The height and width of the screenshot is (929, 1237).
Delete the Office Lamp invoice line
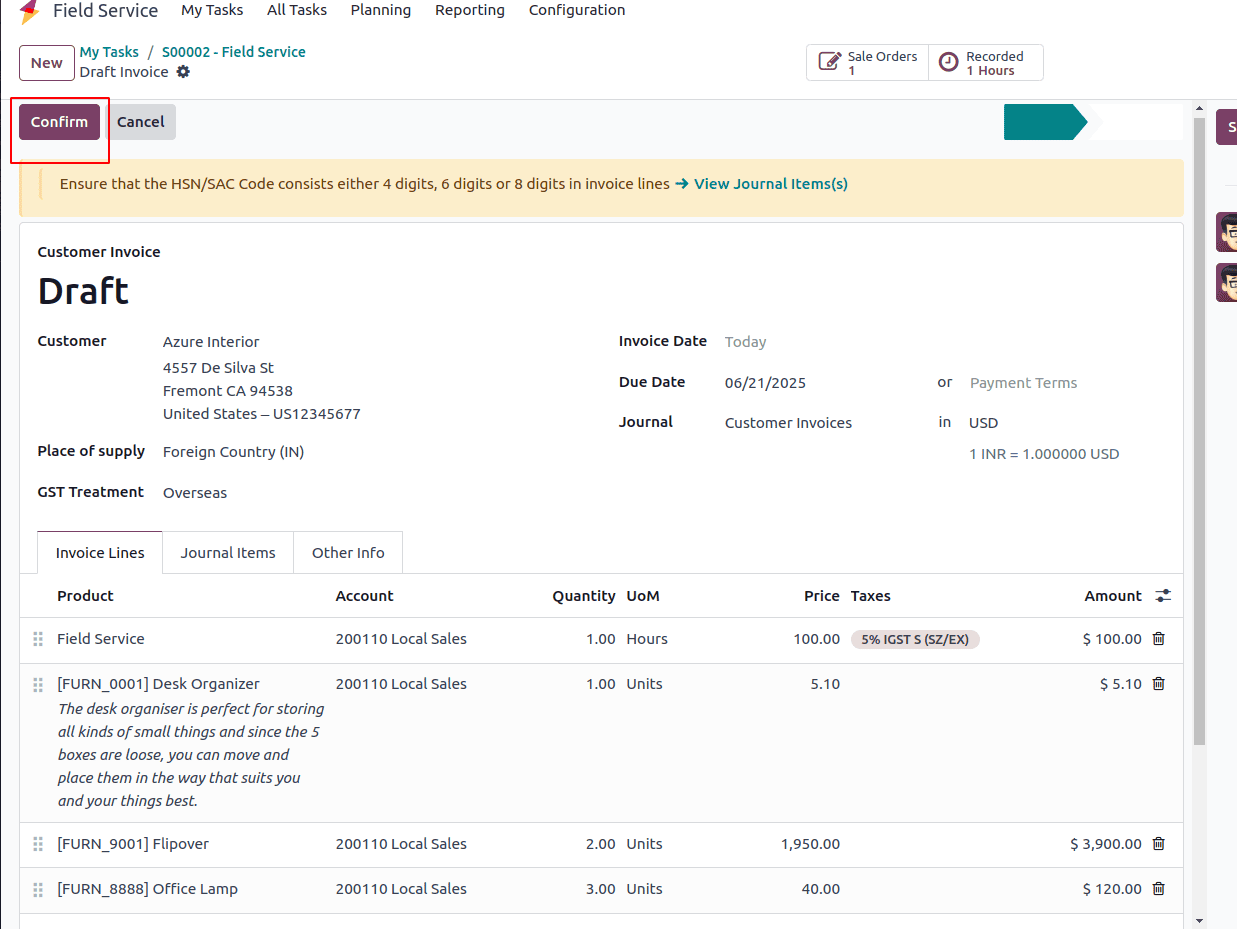click(1158, 889)
